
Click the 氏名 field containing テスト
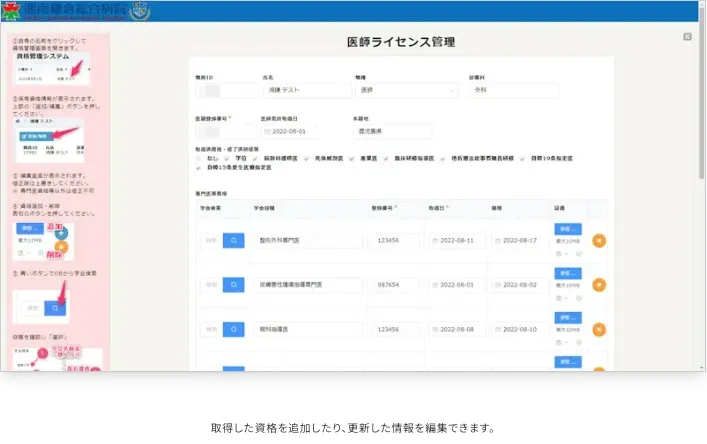coord(307,90)
